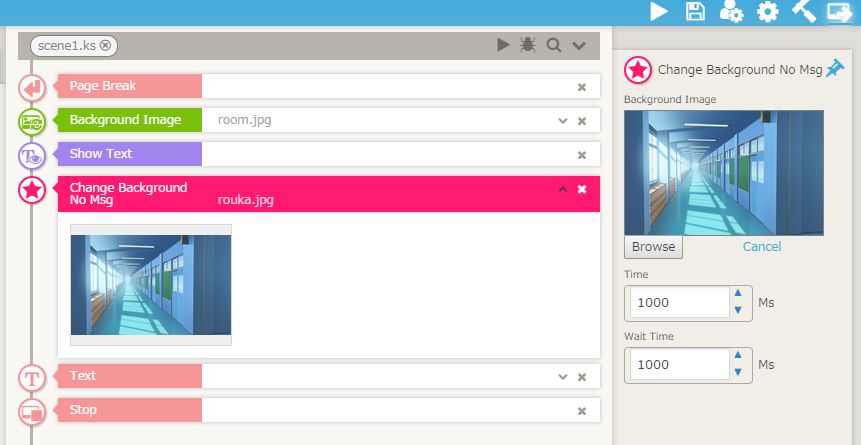This screenshot has height=445, width=861.
Task: Click the export window icon in top bar
Action: [840, 12]
